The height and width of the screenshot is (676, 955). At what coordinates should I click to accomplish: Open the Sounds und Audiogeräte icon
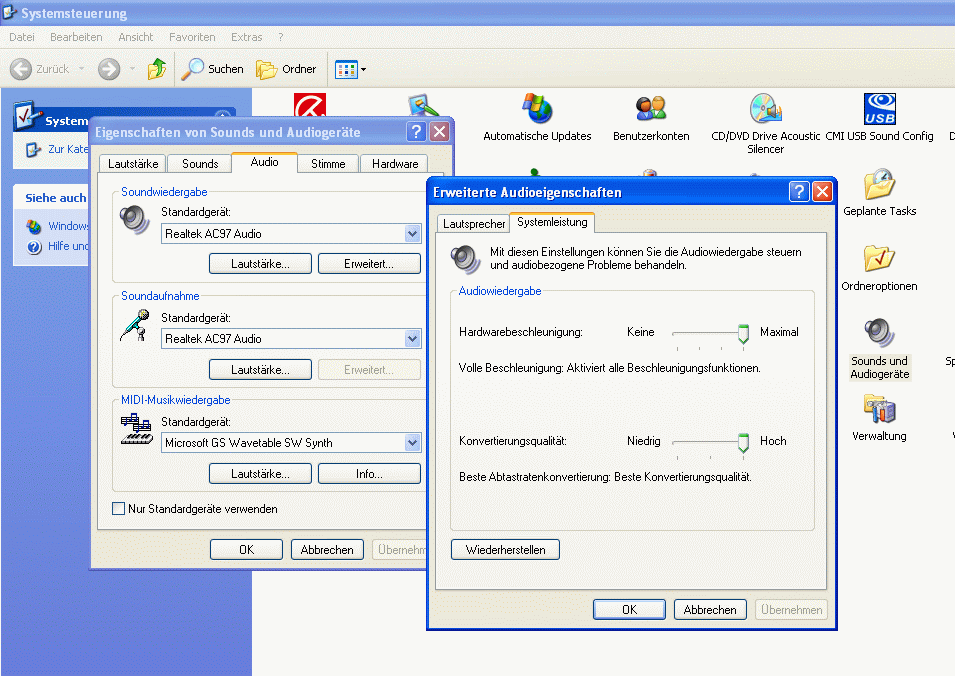pyautogui.click(x=879, y=334)
